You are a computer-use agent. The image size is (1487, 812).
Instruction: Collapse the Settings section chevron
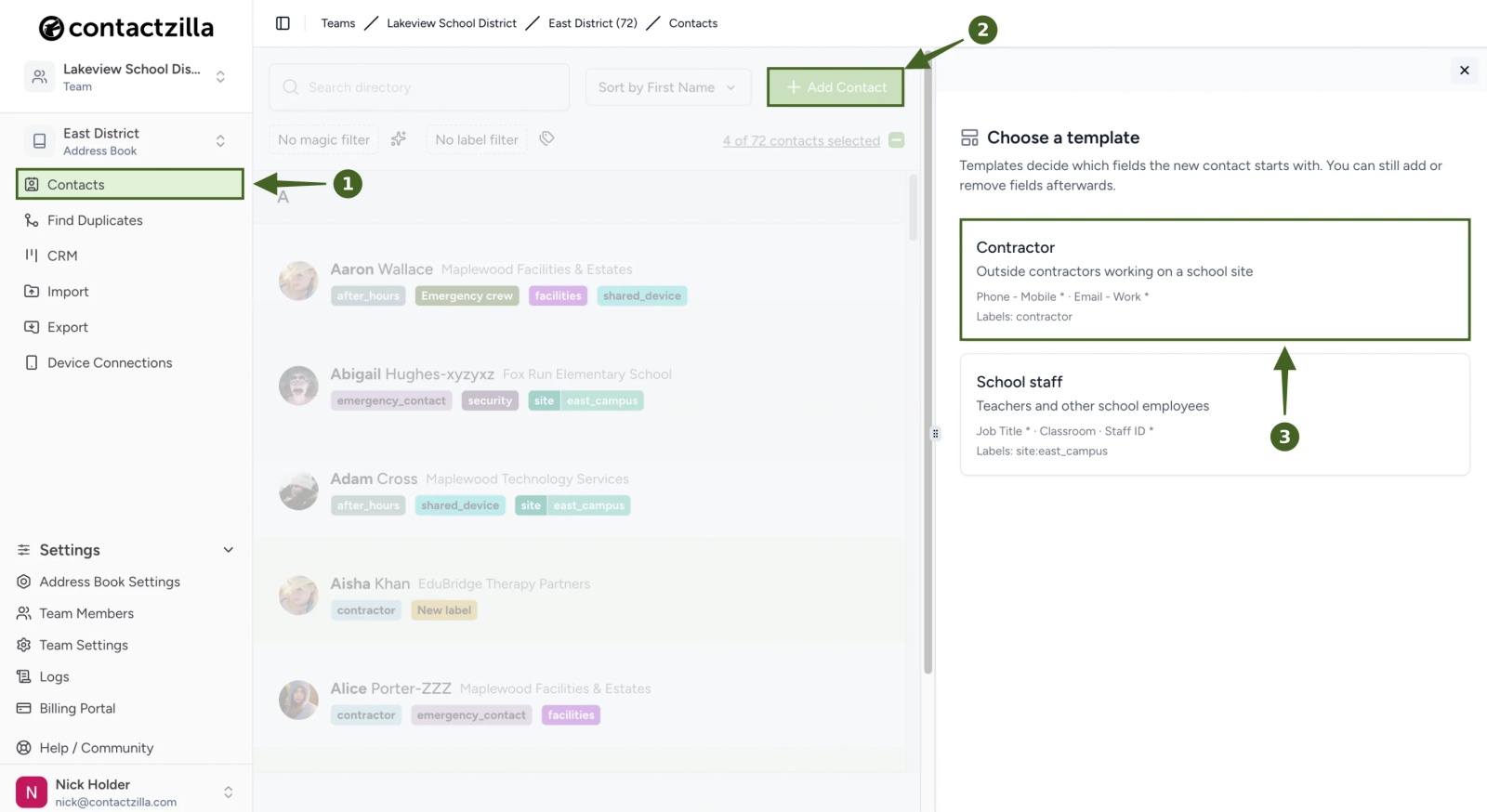[229, 550]
